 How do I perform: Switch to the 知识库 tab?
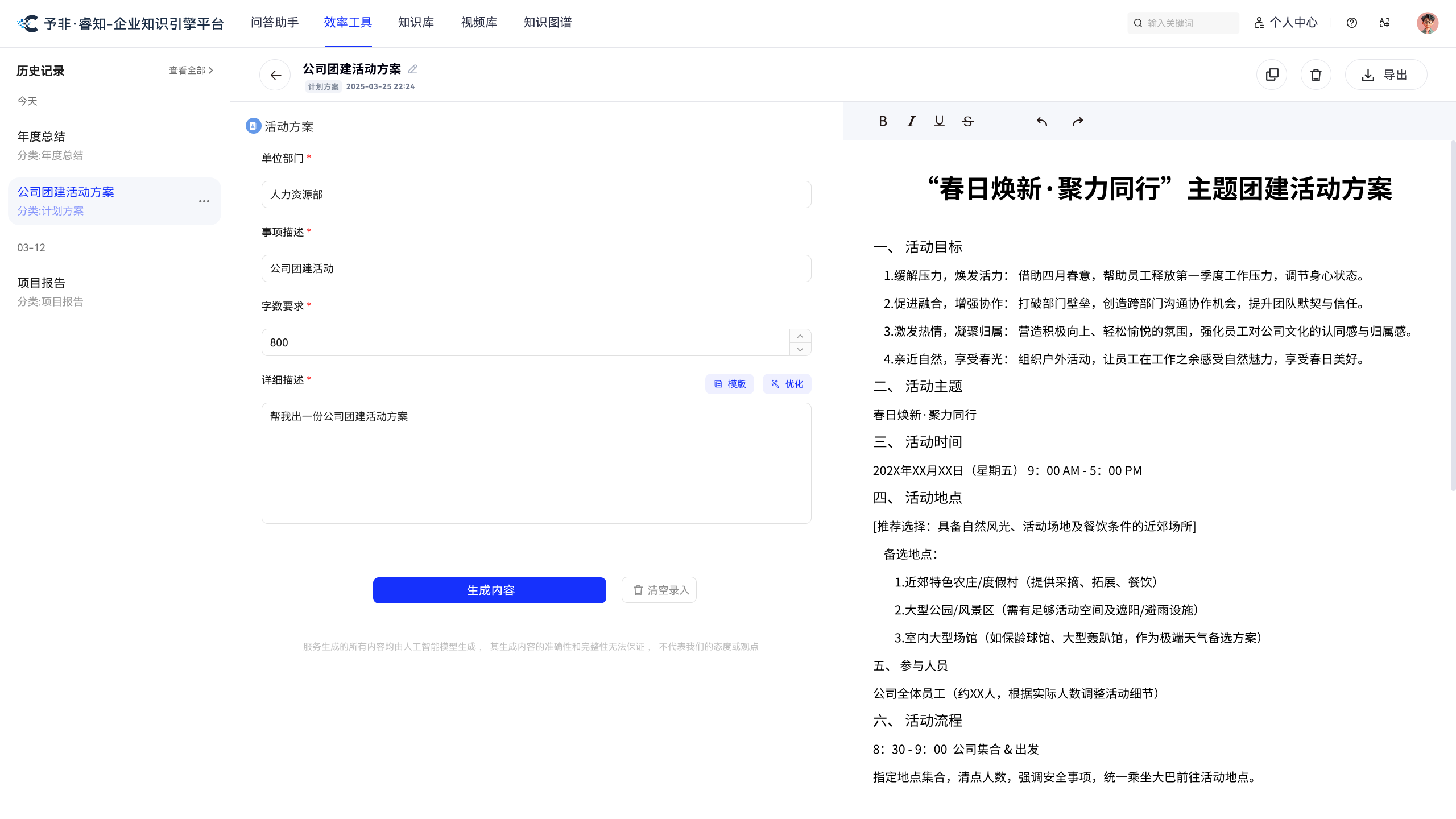tap(416, 23)
